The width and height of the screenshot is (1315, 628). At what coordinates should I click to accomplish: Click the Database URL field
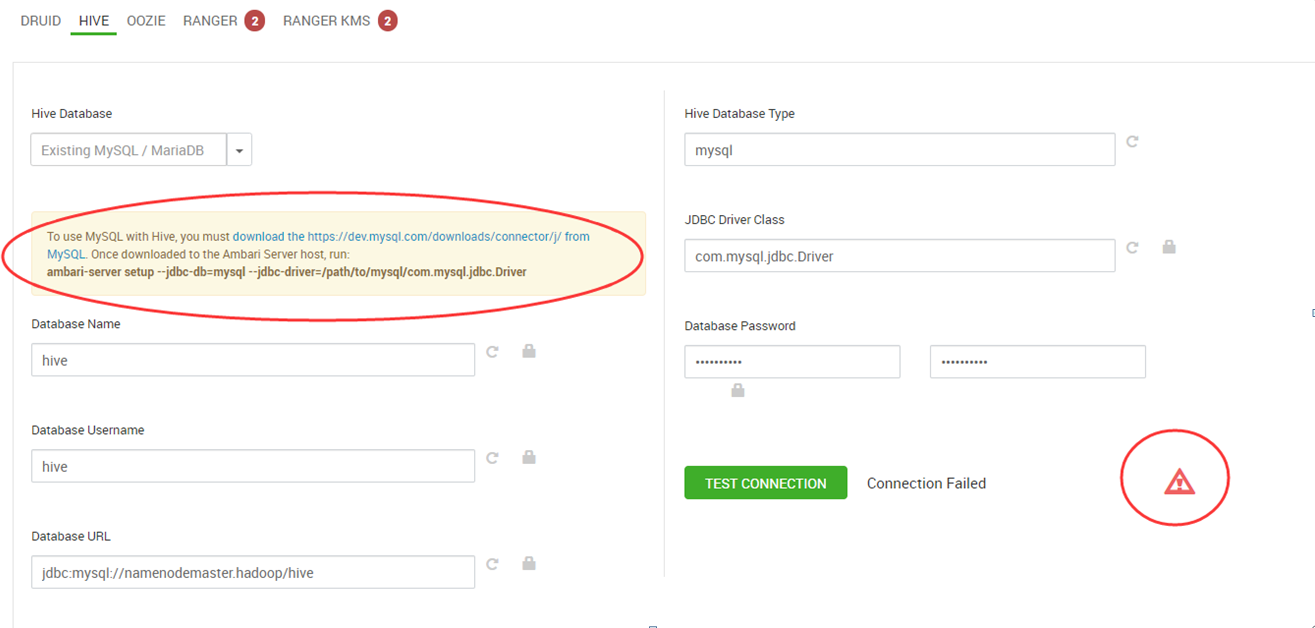tap(253, 572)
